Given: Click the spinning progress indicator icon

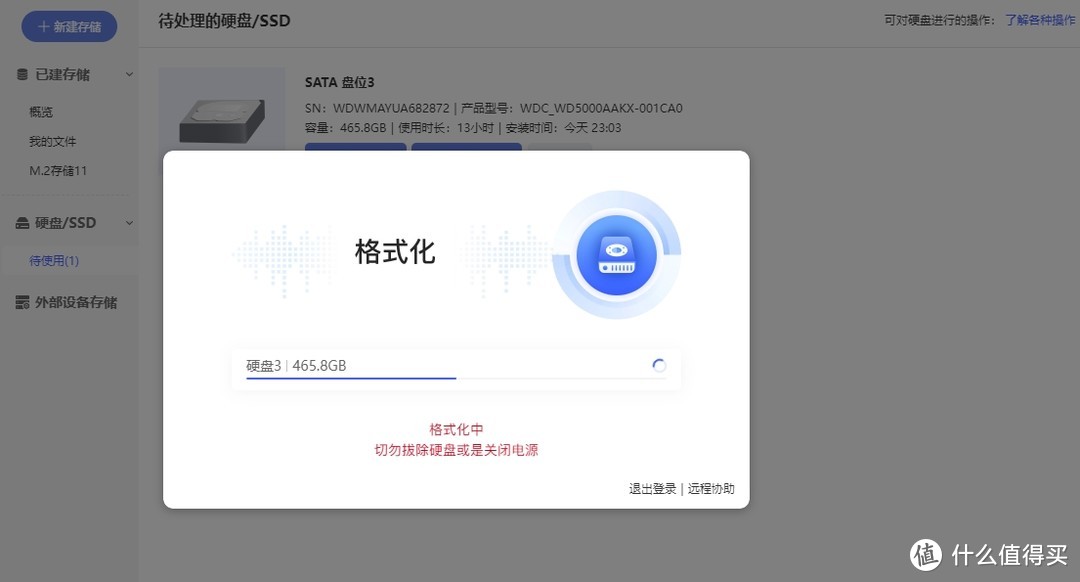Looking at the screenshot, I should point(658,365).
